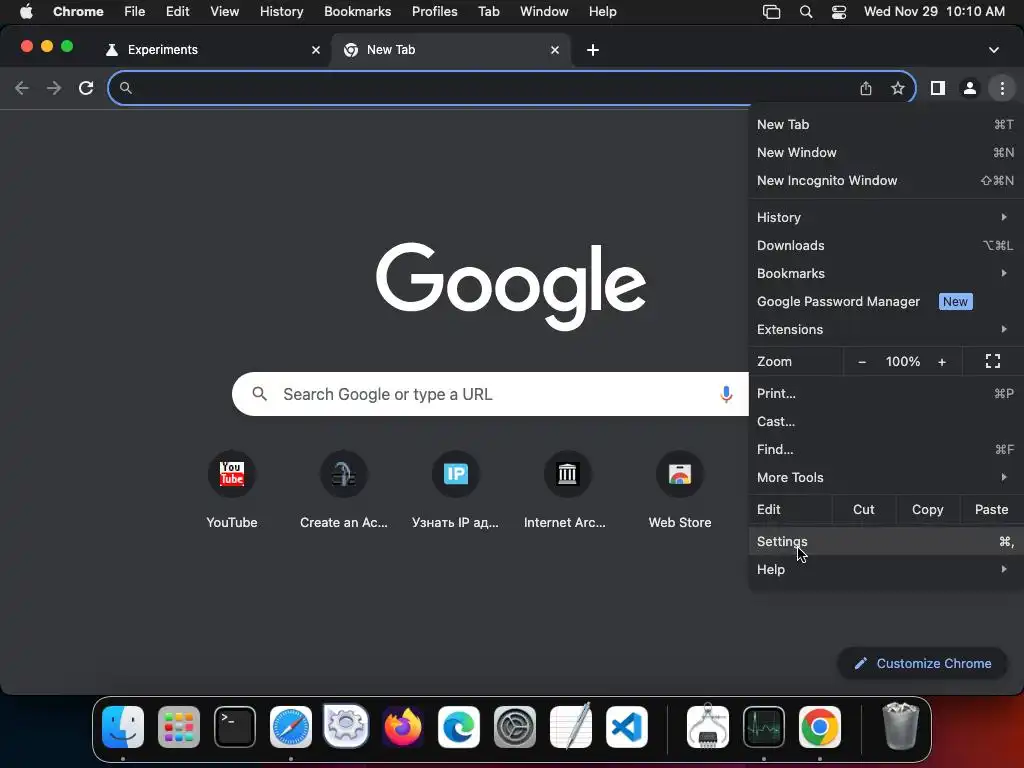Image resolution: width=1024 pixels, height=768 pixels.
Task: Click Cut in the Edit row
Action: pos(863,509)
